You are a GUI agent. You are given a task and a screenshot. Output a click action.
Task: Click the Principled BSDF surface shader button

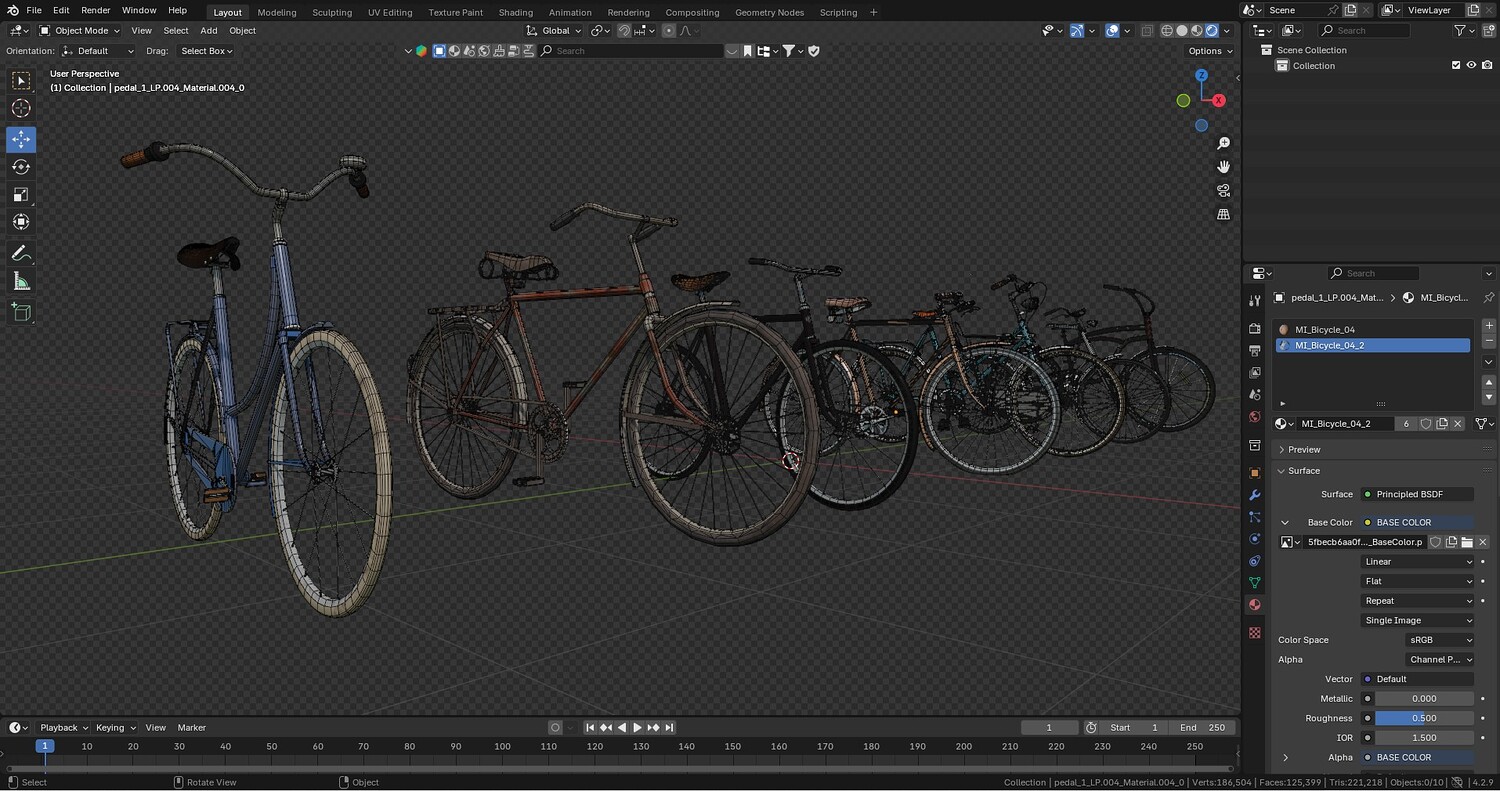(1418, 494)
